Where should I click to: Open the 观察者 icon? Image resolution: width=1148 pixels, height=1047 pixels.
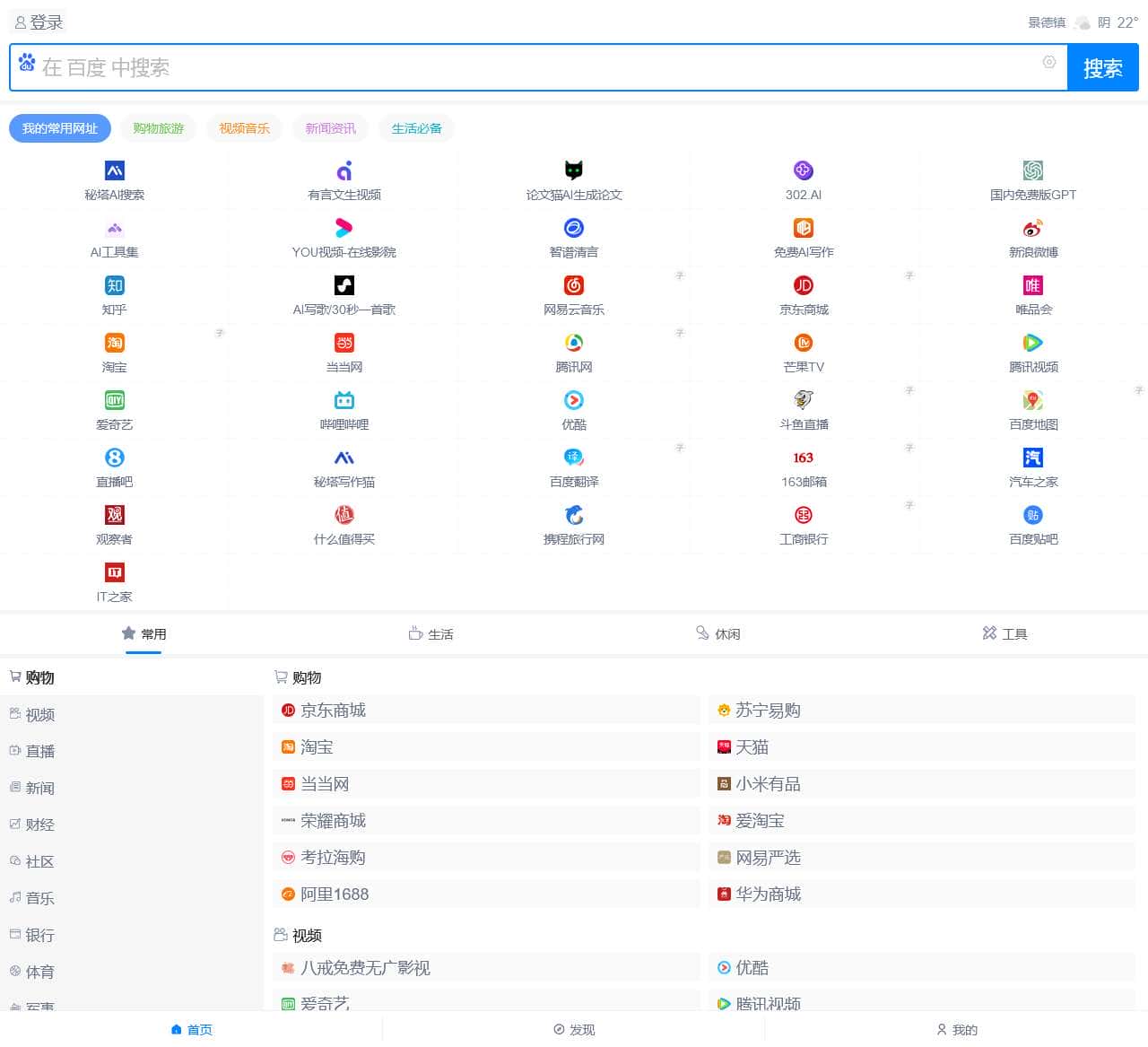tap(115, 515)
